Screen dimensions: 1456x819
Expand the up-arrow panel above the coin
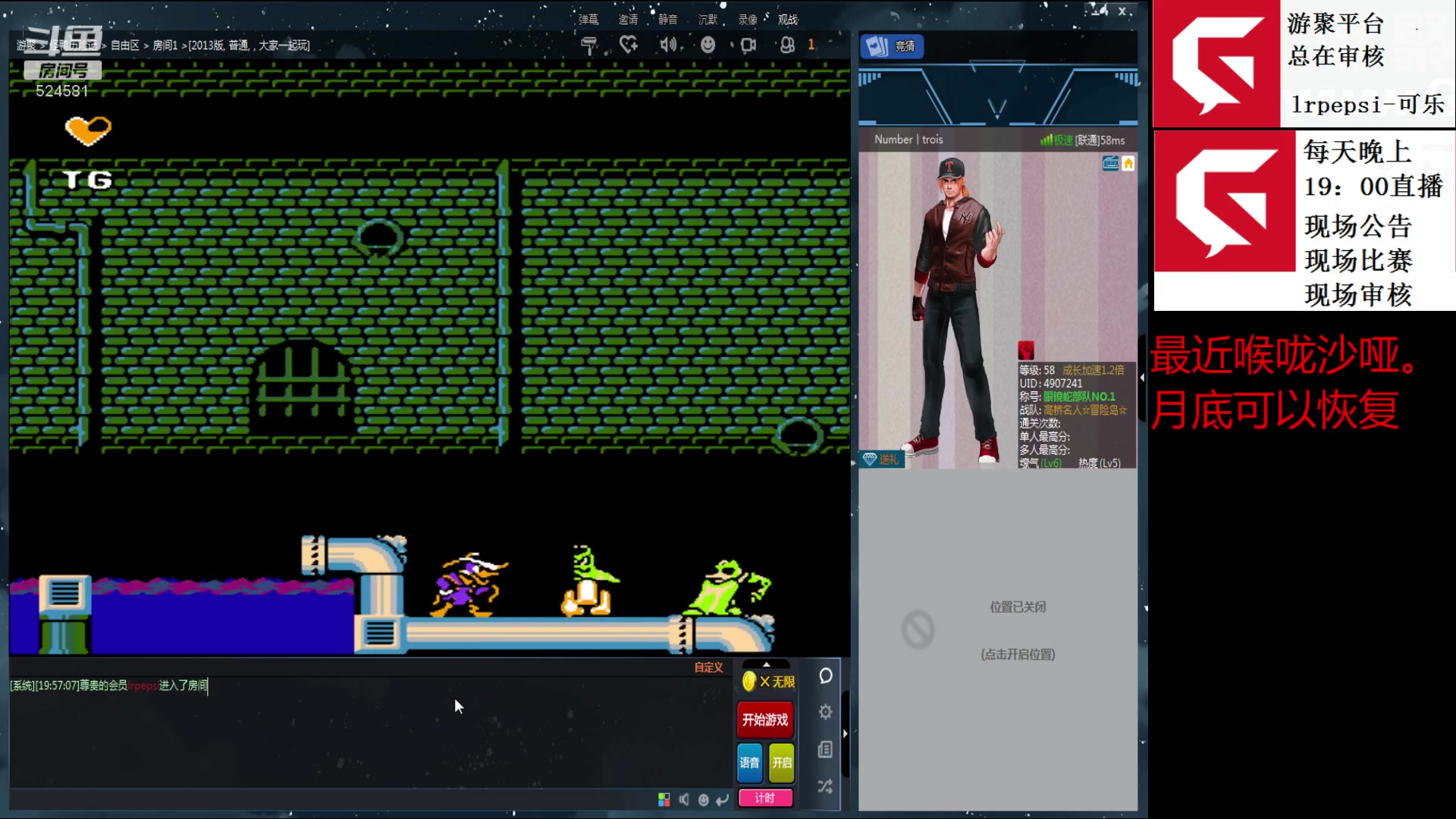(766, 664)
